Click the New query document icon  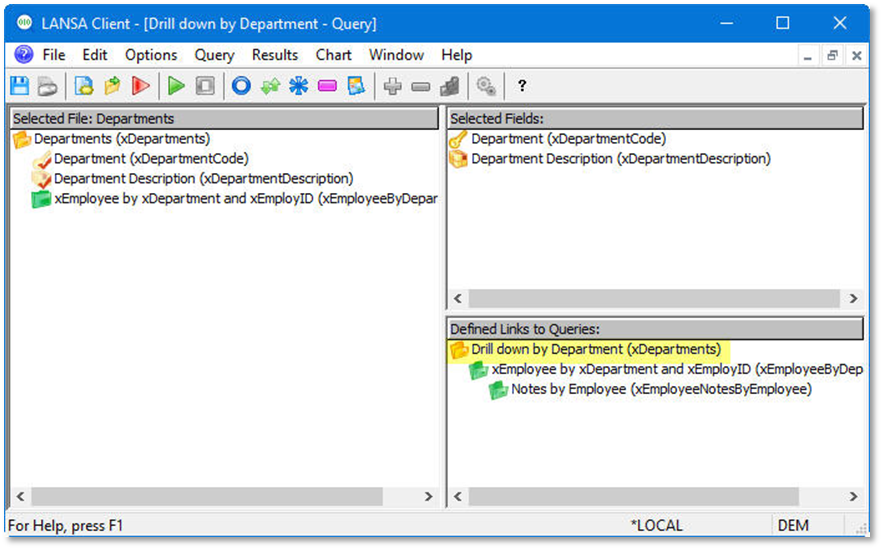coord(84,86)
